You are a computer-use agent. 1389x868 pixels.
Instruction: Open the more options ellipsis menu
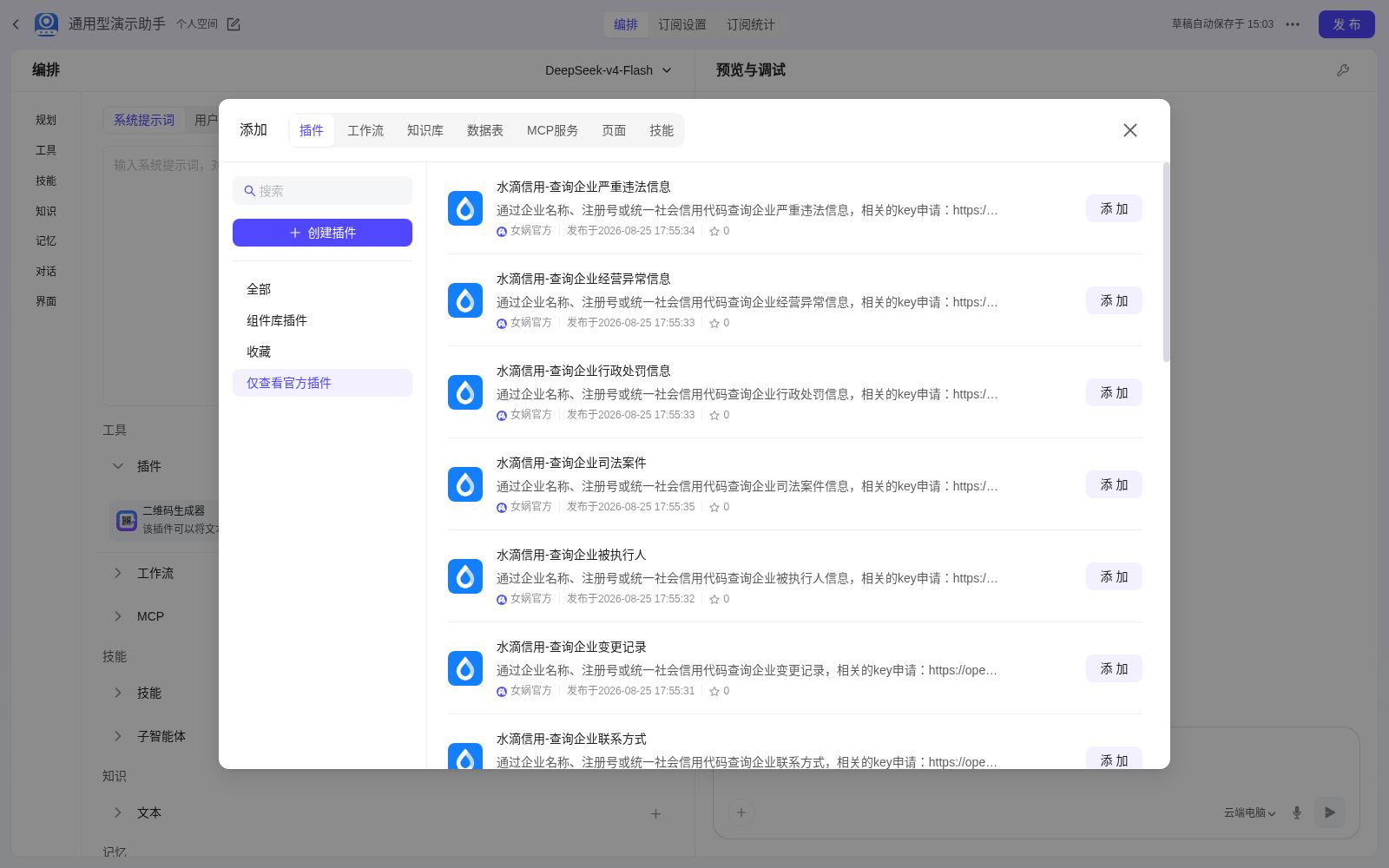[1293, 24]
